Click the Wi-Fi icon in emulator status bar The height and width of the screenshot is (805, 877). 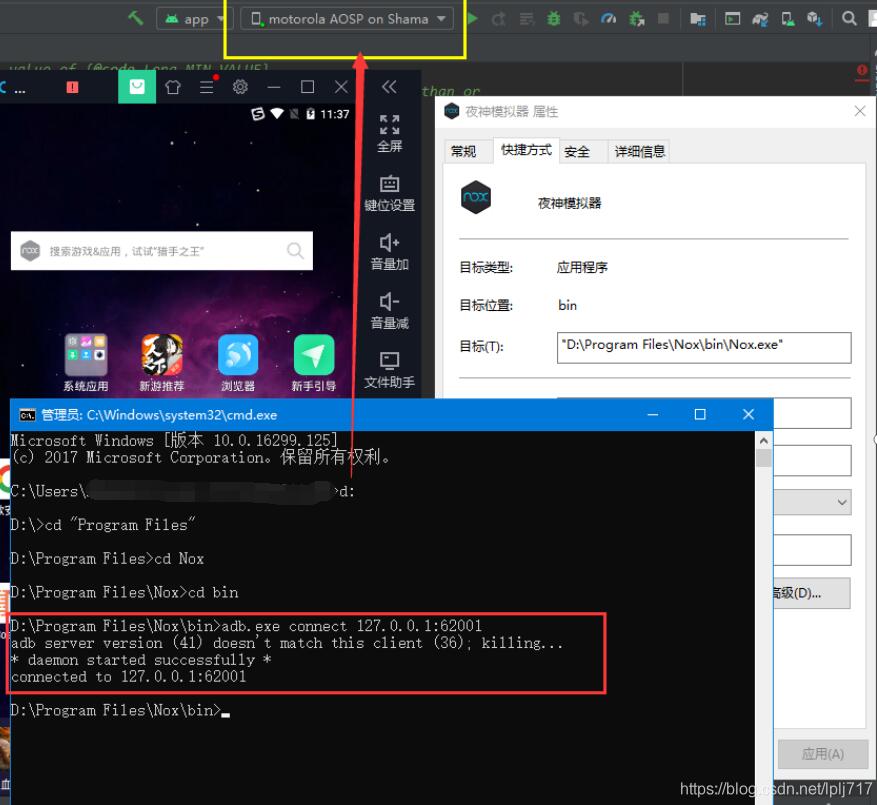pos(277,114)
